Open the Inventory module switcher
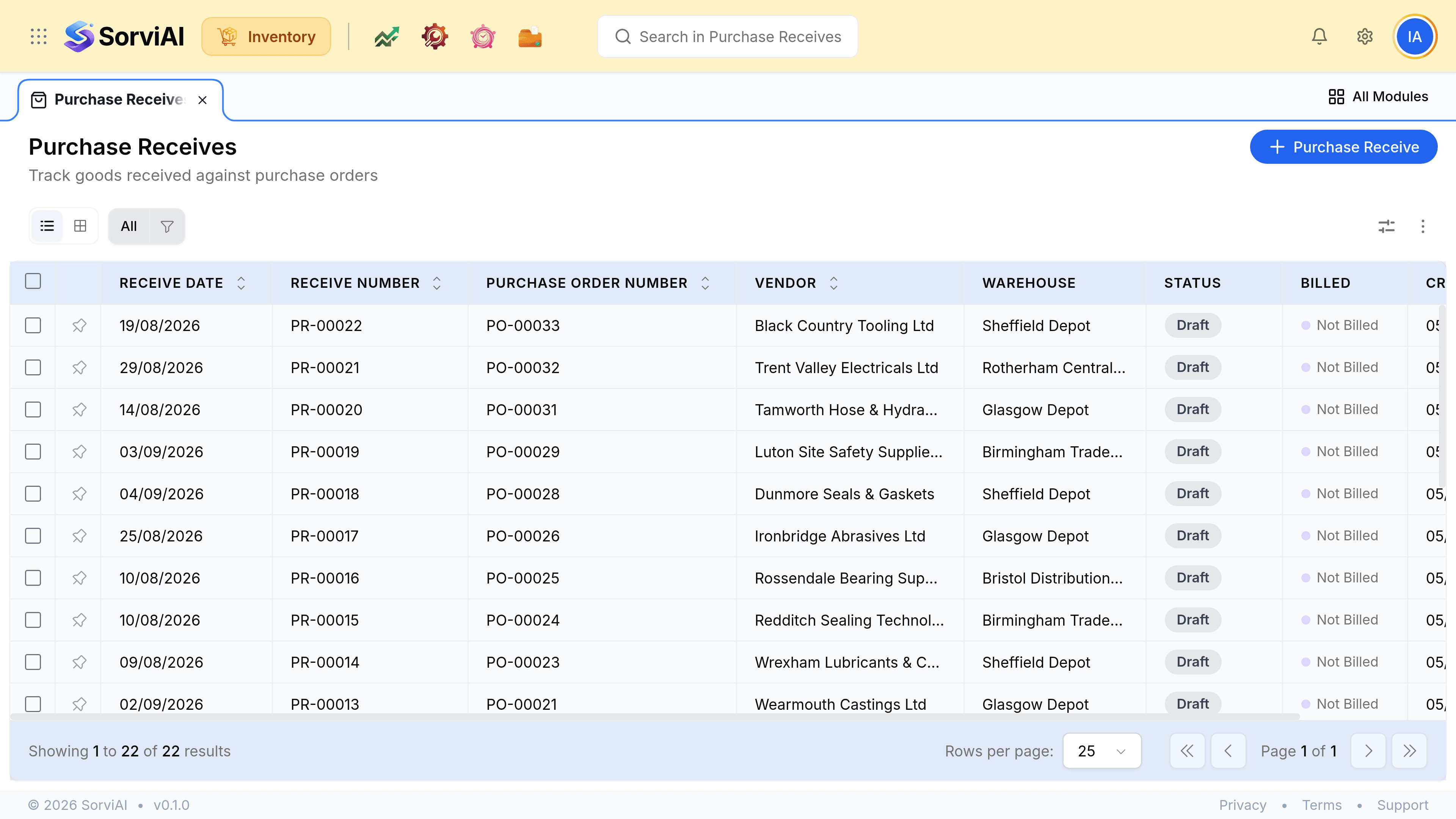This screenshot has height=819, width=1456. pyautogui.click(x=266, y=37)
